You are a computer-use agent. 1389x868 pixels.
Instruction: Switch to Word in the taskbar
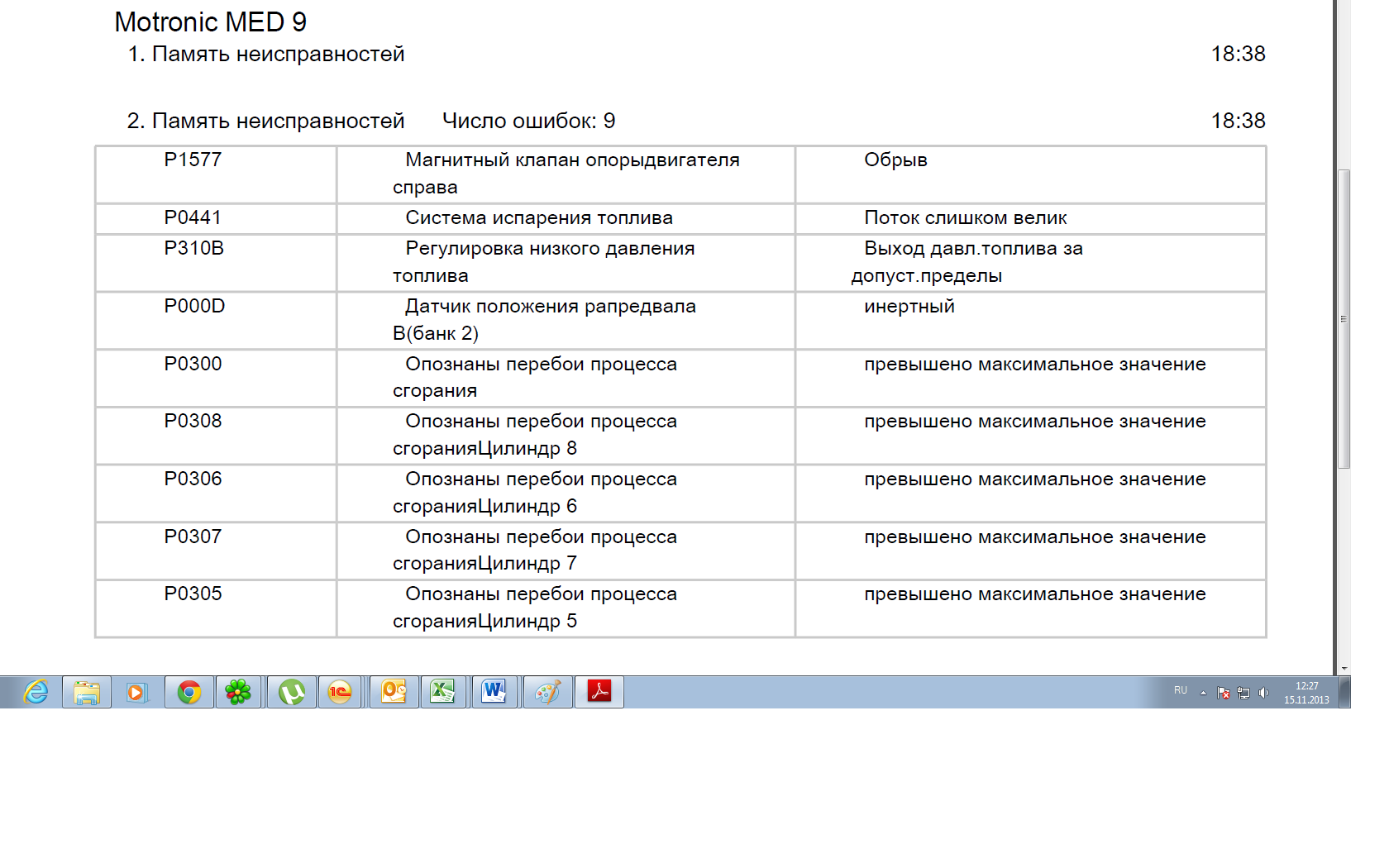tap(494, 692)
